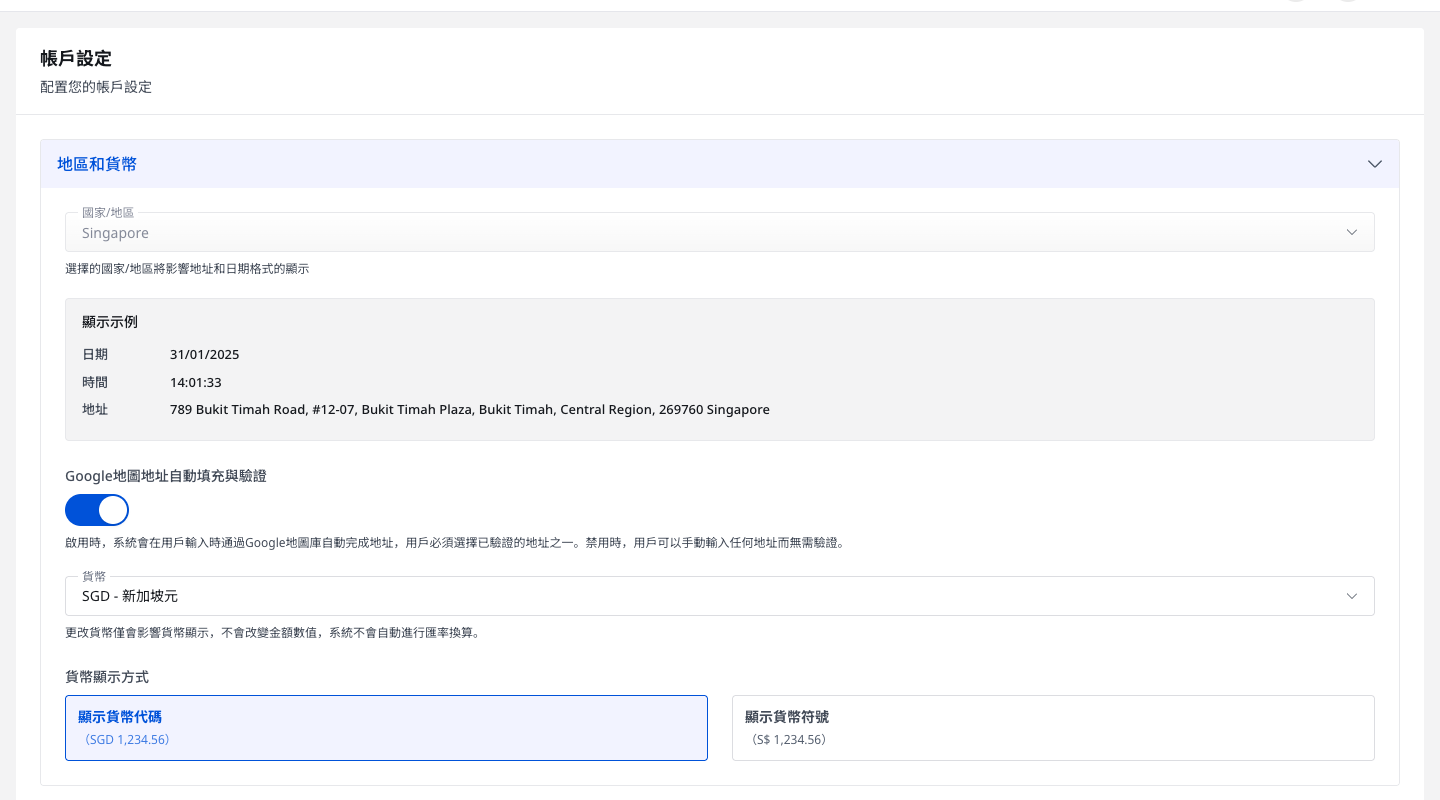This screenshot has height=800, width=1440.
Task: Toggle Google地圖地址自動填充與驗證 switch off
Action: tap(97, 510)
